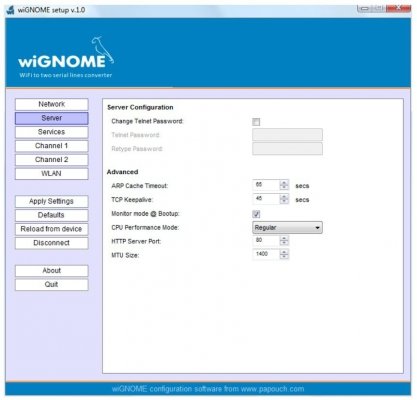Click the MTU Size label
Screen dimensions: 417x400
point(125,255)
